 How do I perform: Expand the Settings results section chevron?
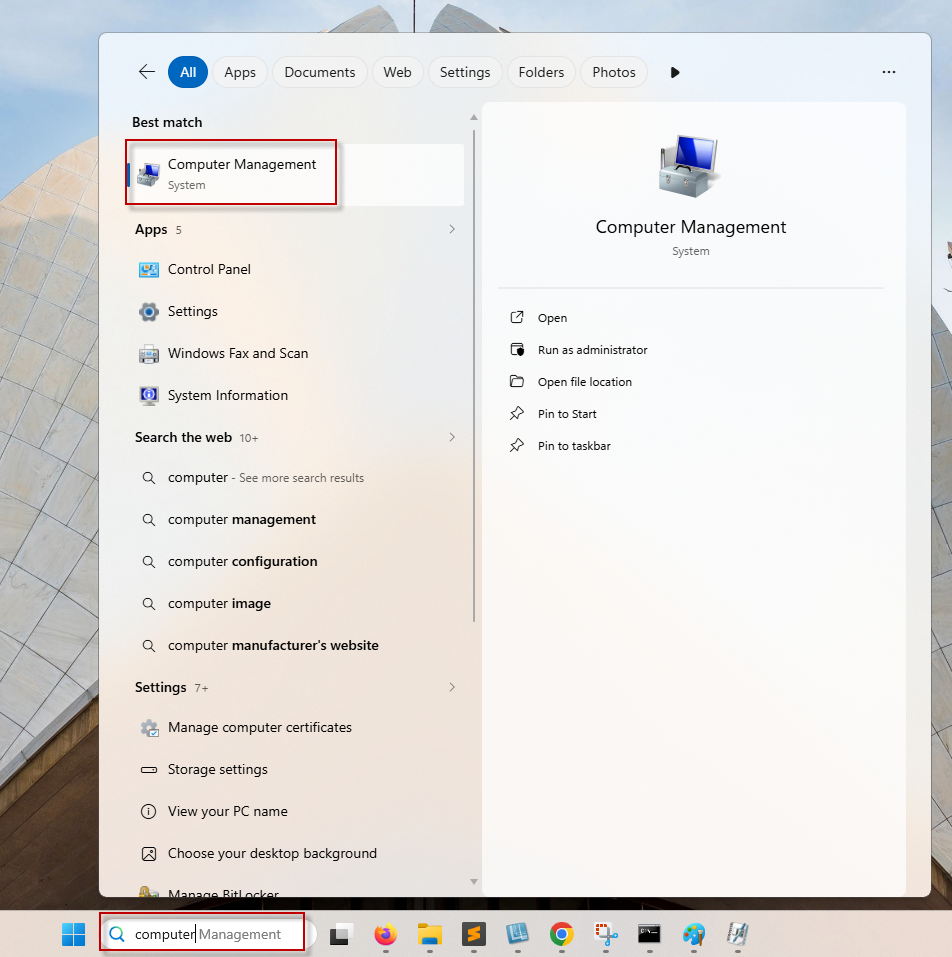(x=452, y=687)
